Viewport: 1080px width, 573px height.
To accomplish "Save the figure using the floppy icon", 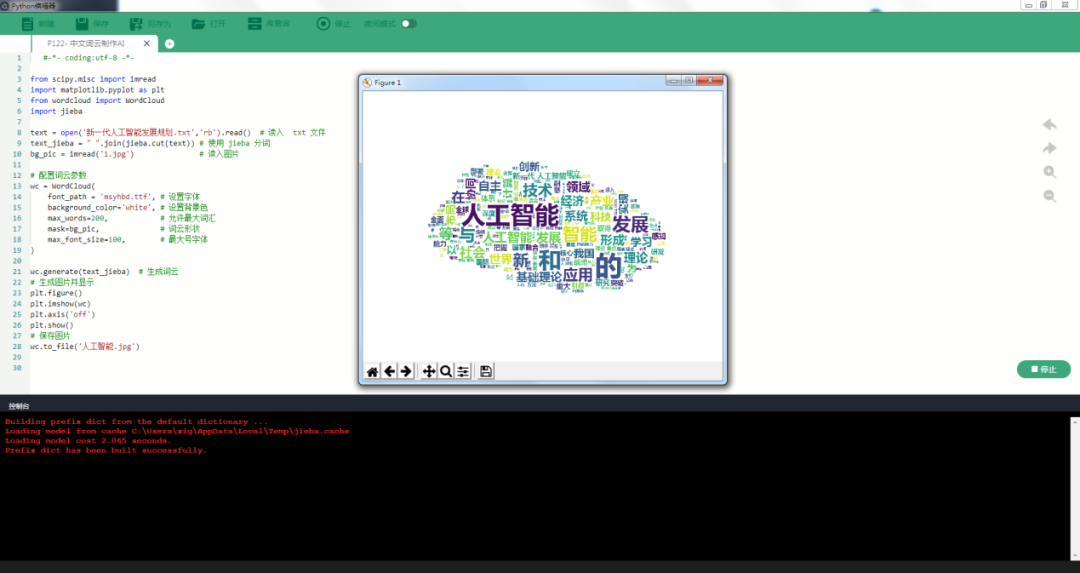I will point(486,371).
